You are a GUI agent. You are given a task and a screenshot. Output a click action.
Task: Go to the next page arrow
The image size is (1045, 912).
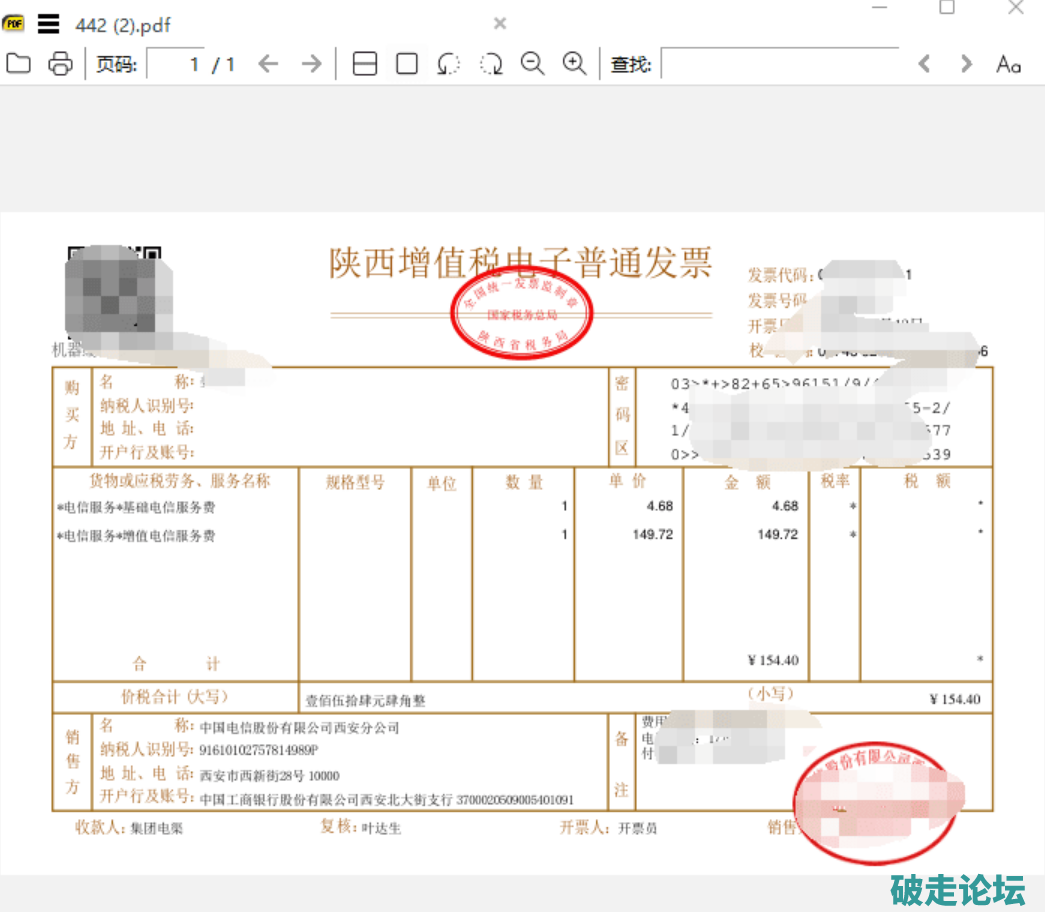pyautogui.click(x=312, y=64)
